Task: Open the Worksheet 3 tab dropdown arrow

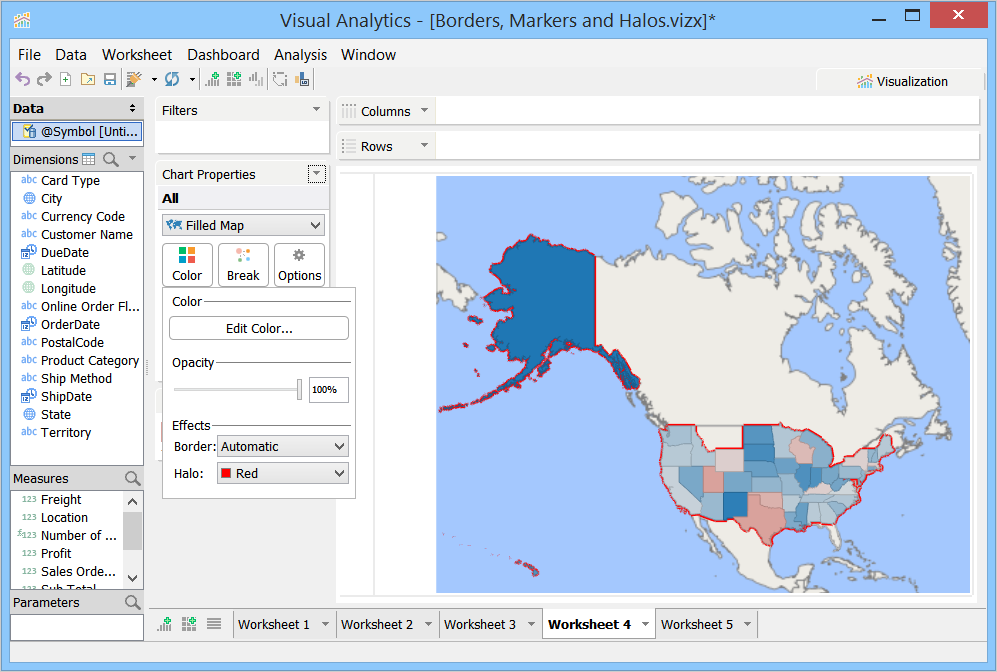Action: click(x=531, y=624)
